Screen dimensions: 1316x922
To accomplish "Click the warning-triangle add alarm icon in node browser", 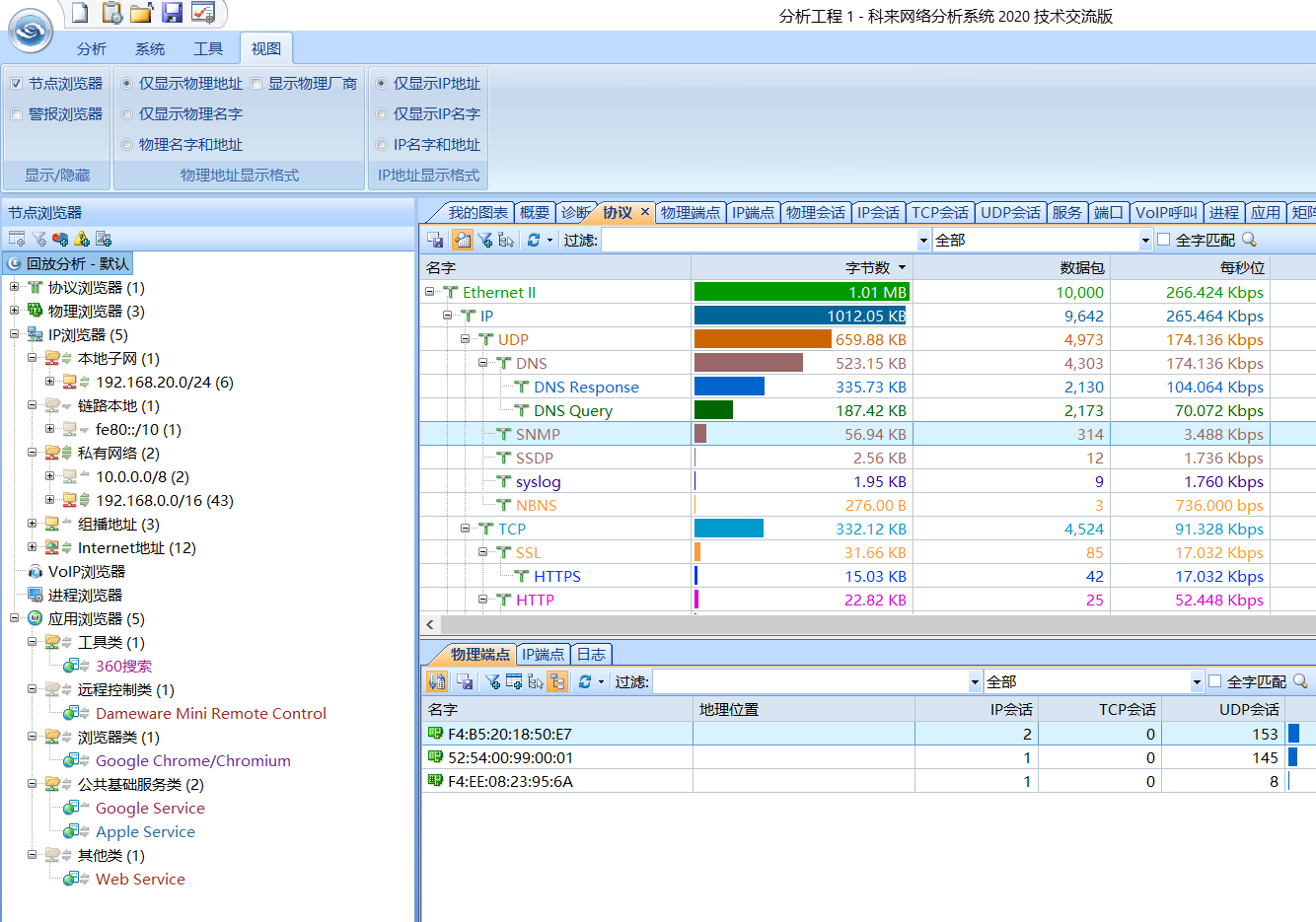I will (x=82, y=239).
